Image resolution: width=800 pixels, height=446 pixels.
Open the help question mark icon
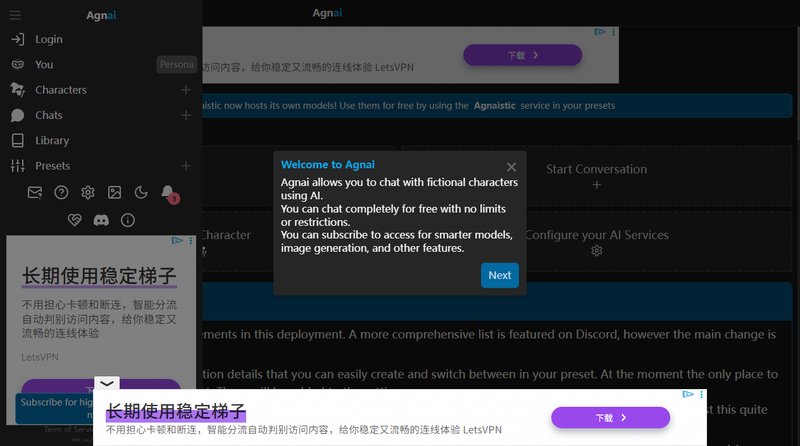[61, 192]
